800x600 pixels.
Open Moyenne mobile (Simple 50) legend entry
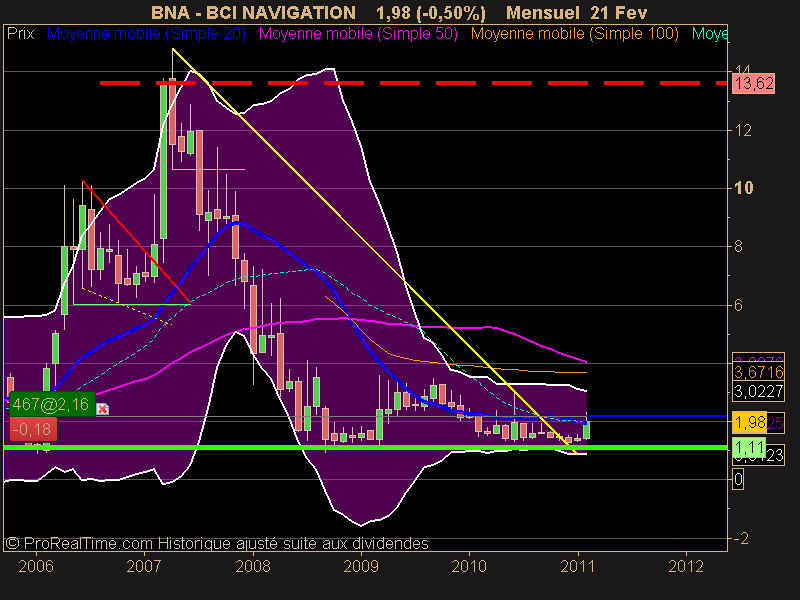pos(358,34)
